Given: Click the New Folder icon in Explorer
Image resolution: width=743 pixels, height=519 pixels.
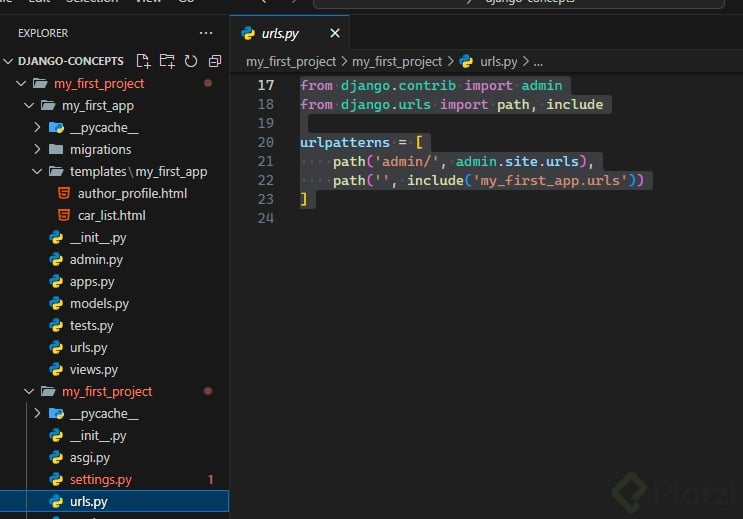Looking at the screenshot, I should [167, 61].
